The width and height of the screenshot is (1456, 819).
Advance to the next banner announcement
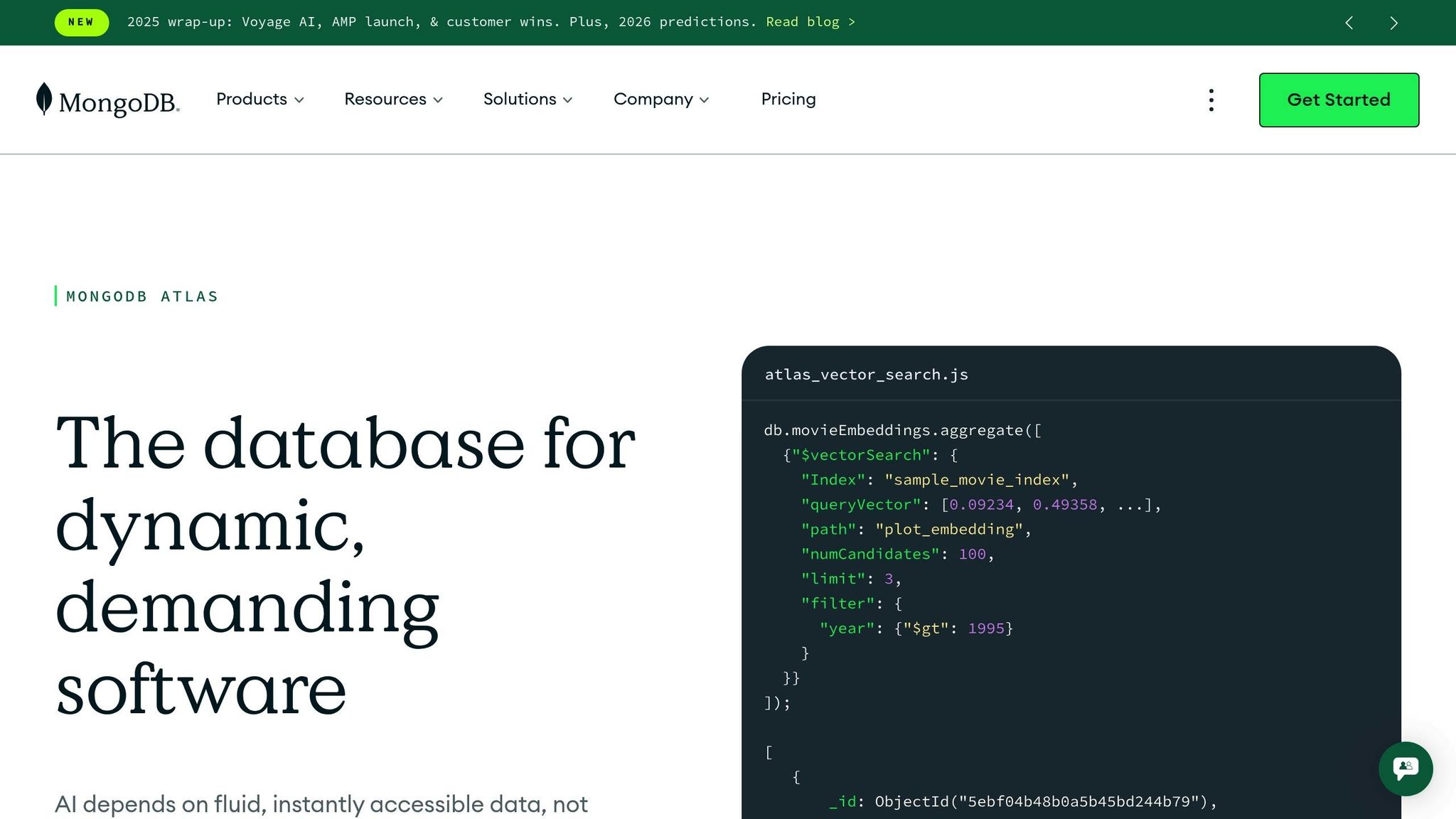coord(1393,22)
